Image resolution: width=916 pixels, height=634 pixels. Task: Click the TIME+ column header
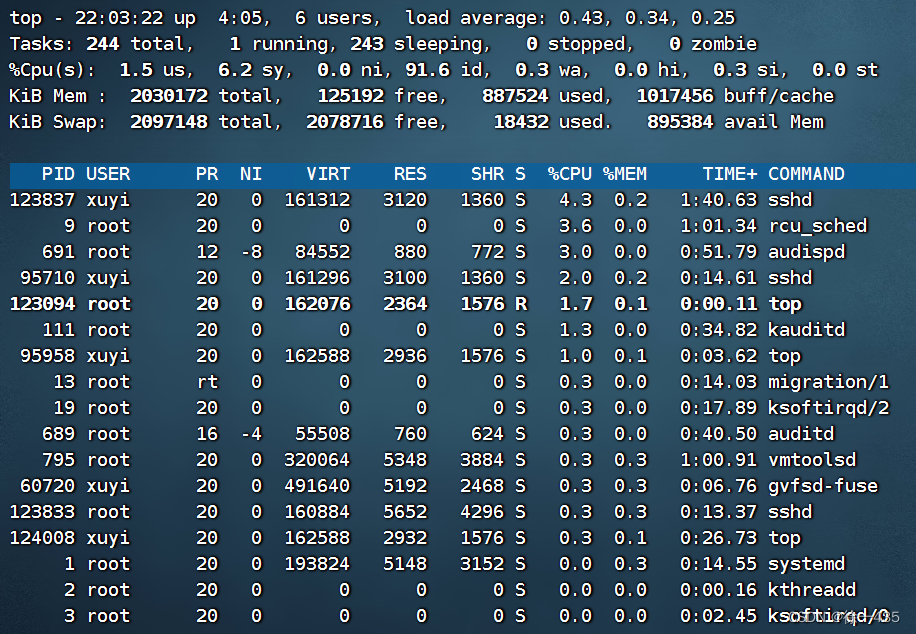pyautogui.click(x=730, y=174)
